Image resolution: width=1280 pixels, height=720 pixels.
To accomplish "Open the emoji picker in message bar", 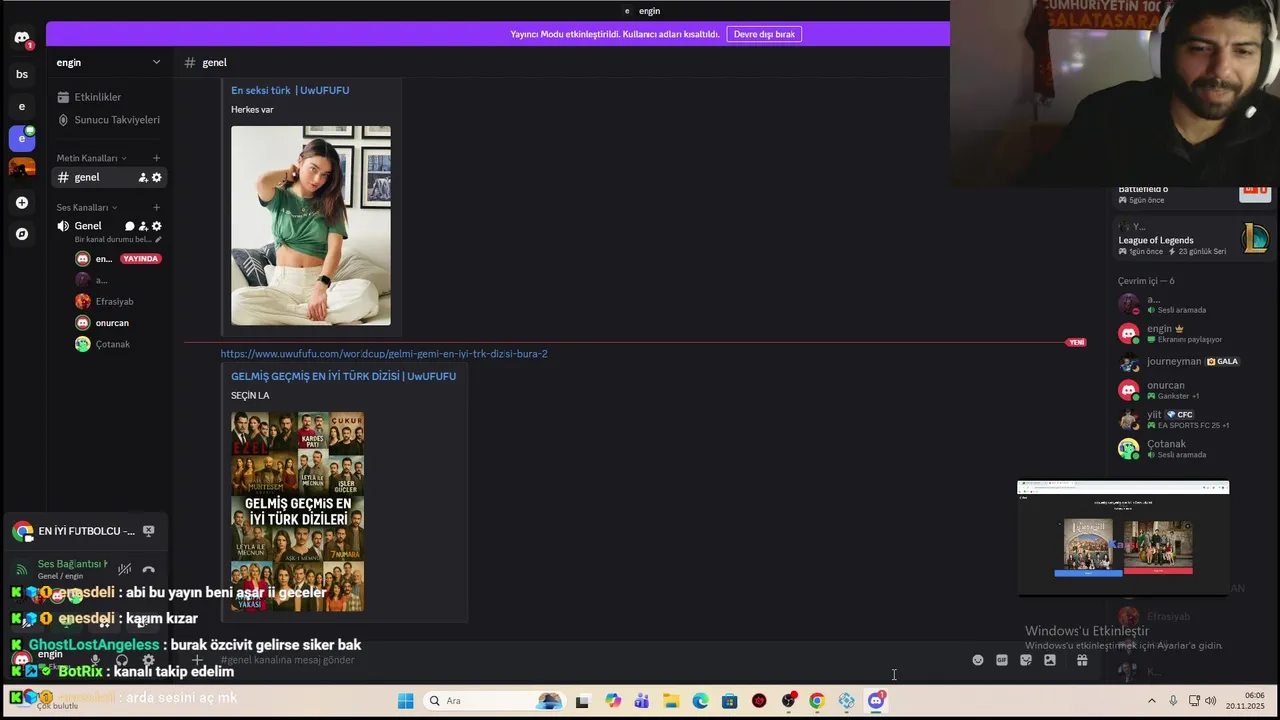I will click(978, 660).
